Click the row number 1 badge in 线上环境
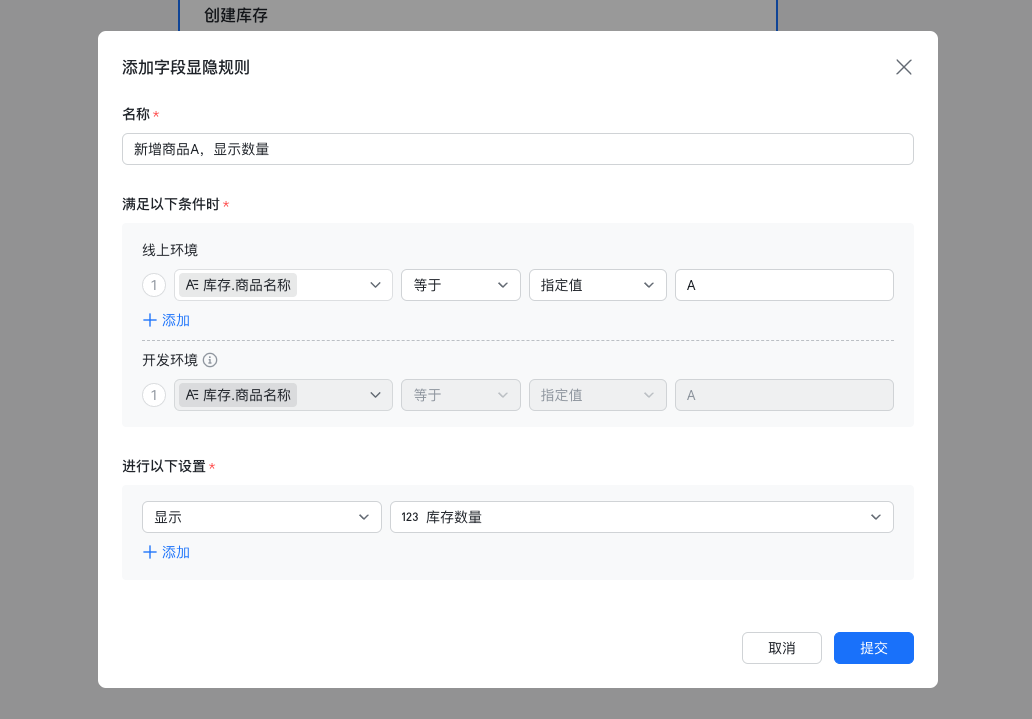The height and width of the screenshot is (719, 1032). 154,285
